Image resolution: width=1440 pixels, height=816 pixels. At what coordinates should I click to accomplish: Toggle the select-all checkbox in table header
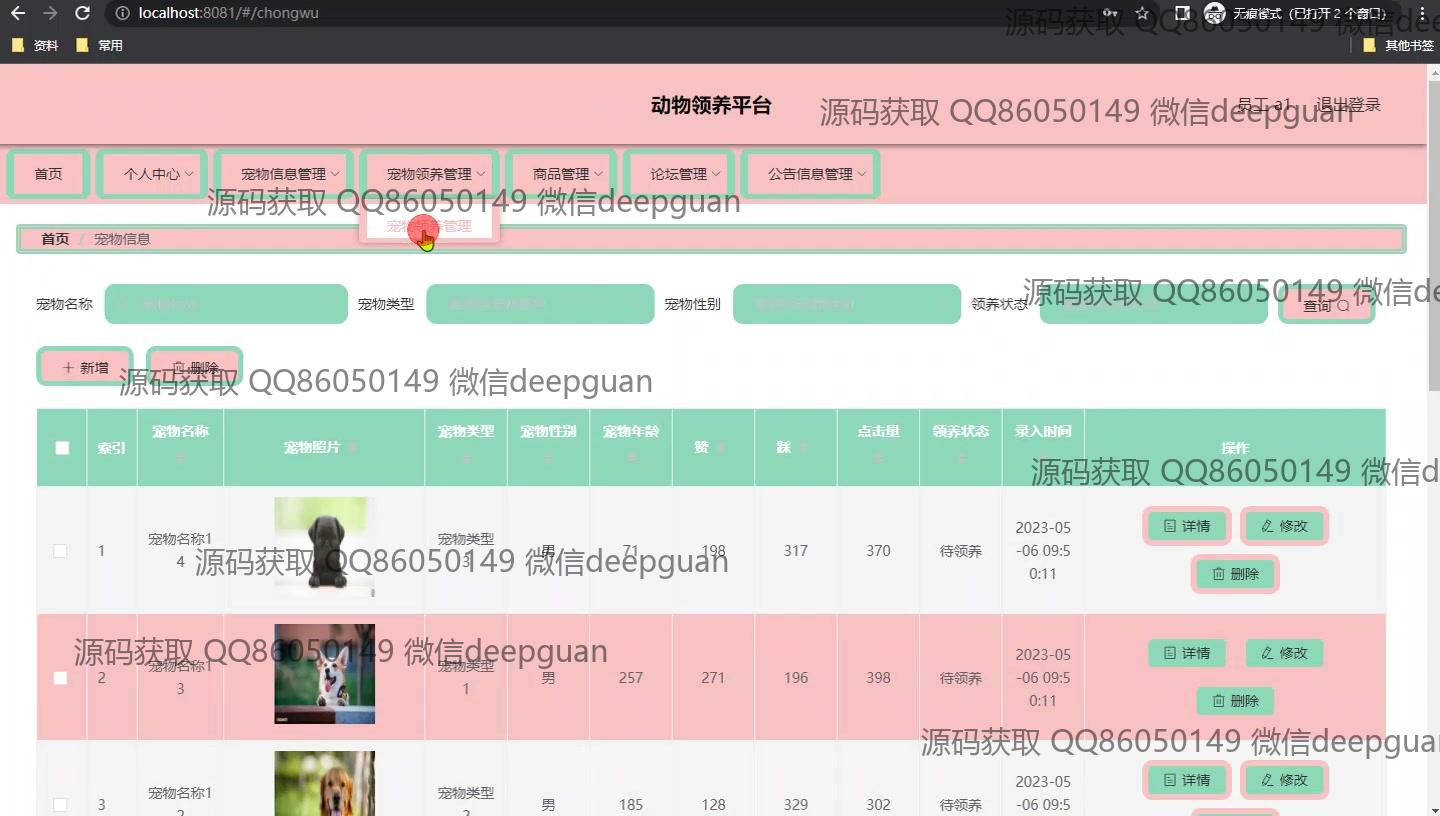tap(62, 448)
